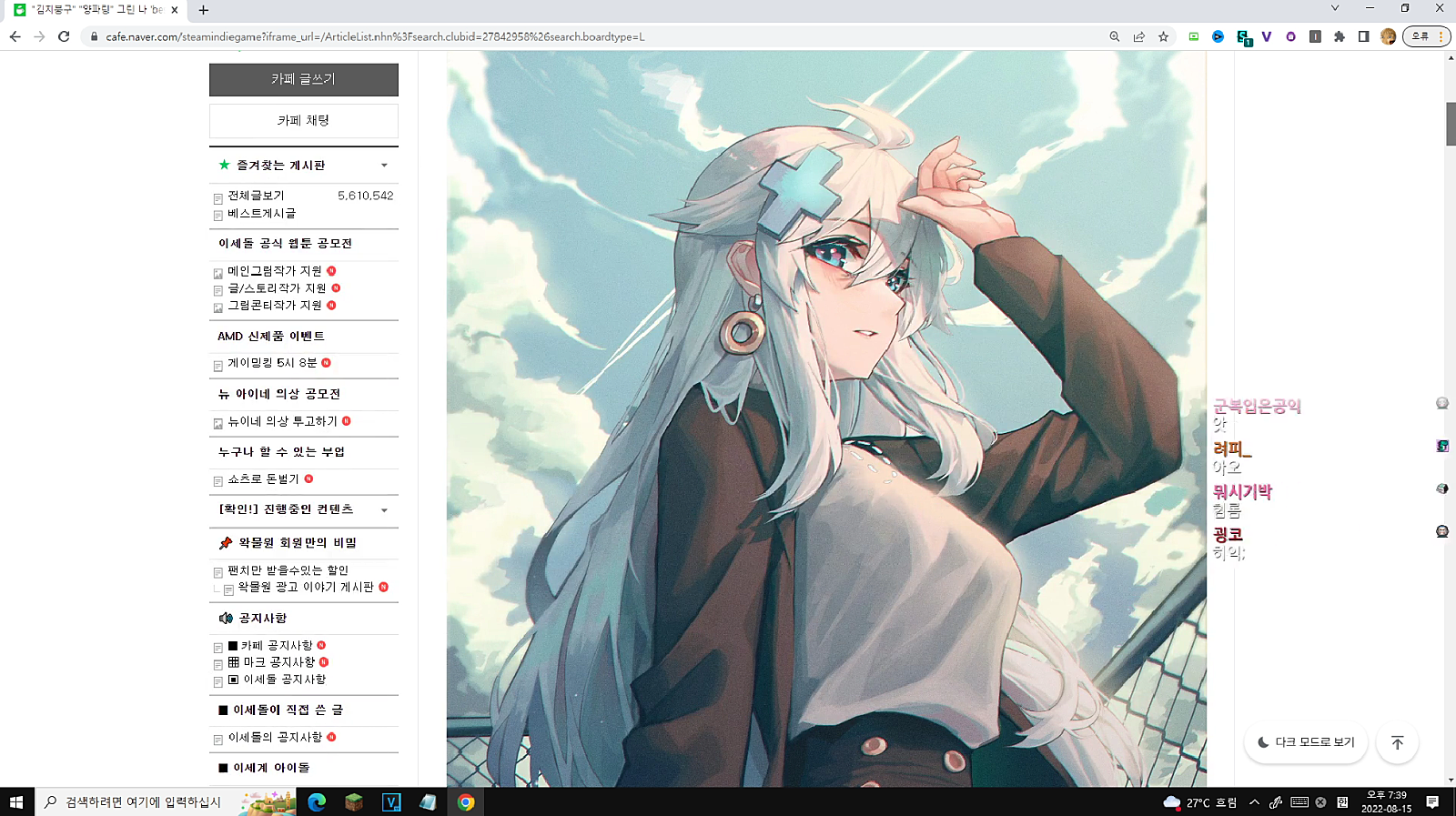Open a new browser tab
Viewport: 1456px width, 816px height.
click(203, 10)
